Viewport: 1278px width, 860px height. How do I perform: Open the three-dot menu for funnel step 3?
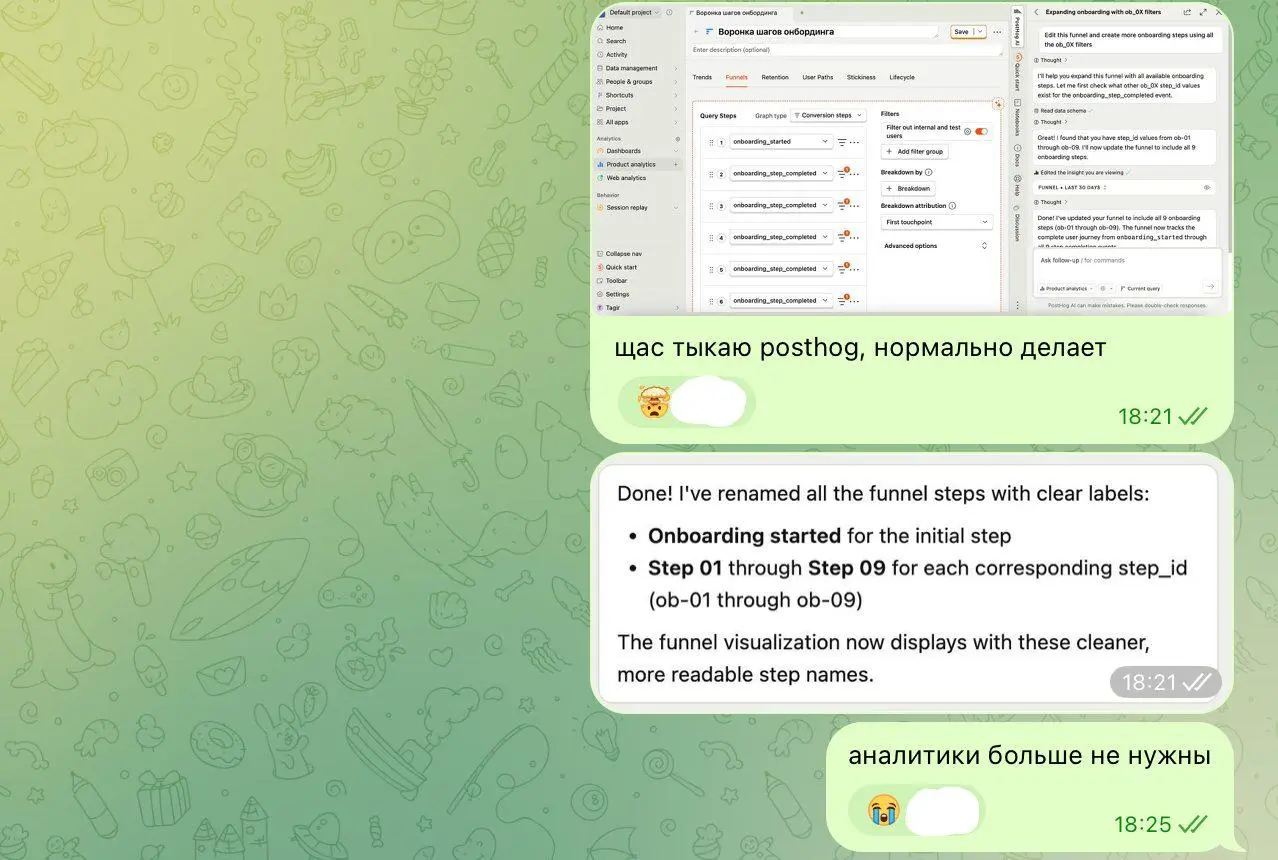[x=855, y=205]
